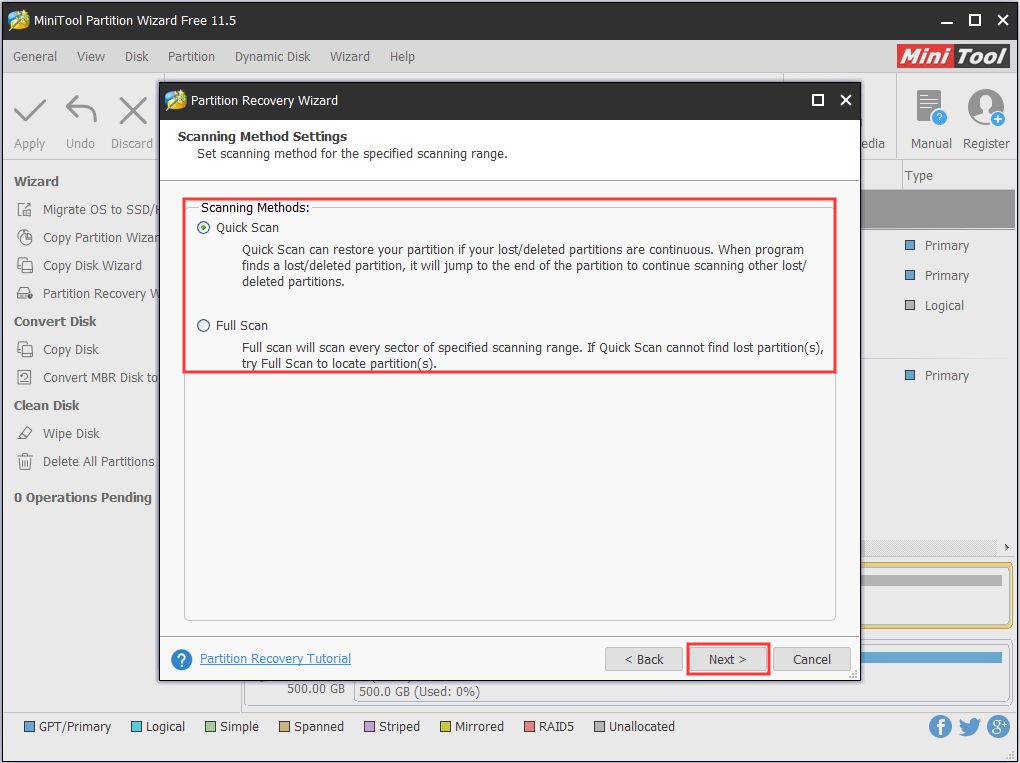Click the Clean Disk section header
The image size is (1020, 763).
coord(47,405)
